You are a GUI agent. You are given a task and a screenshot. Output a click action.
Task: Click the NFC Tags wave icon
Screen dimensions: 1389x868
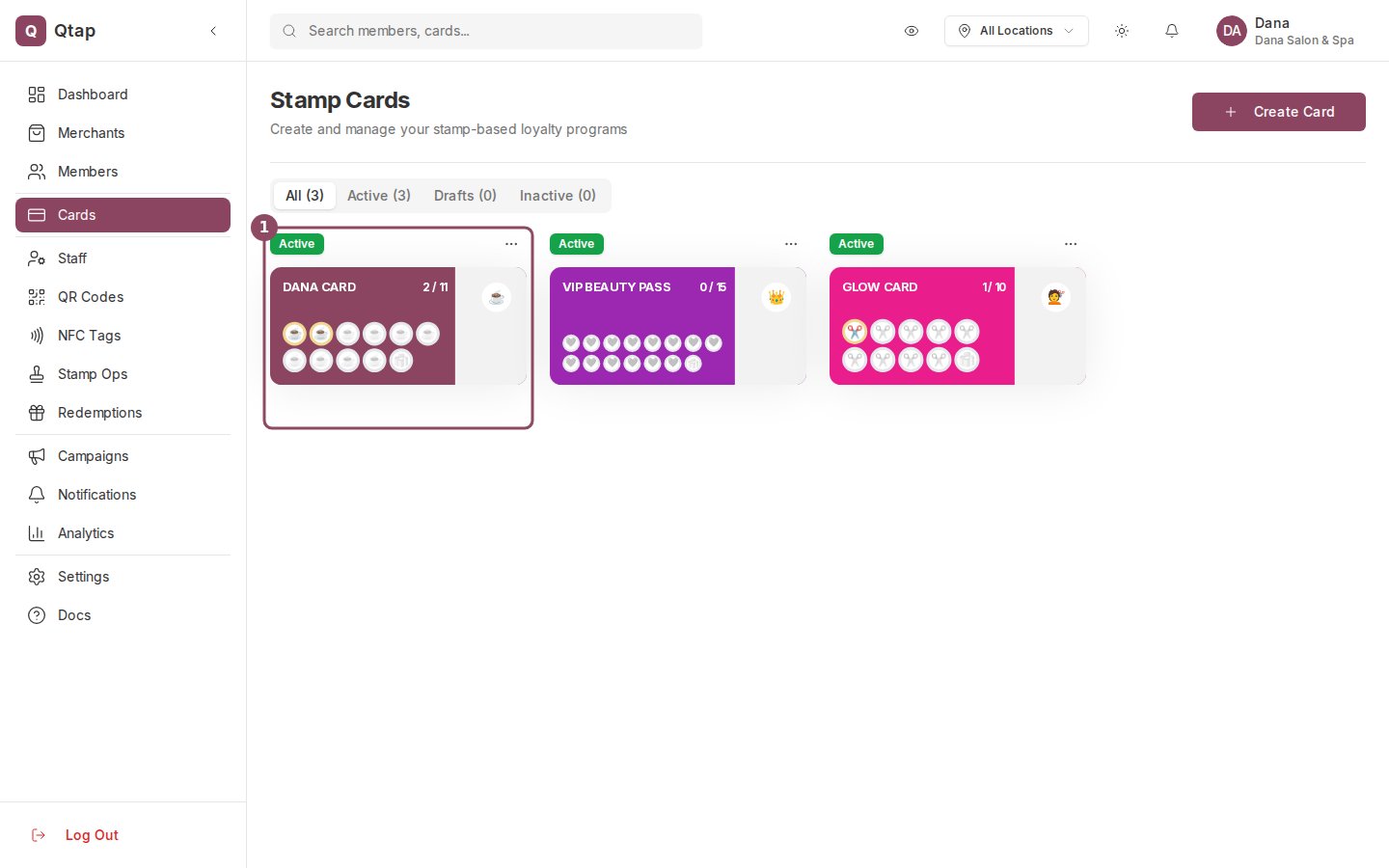(x=37, y=336)
